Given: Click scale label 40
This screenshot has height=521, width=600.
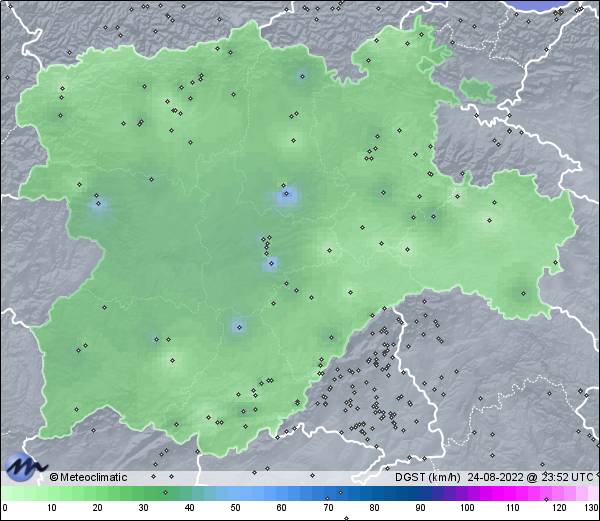Looking at the screenshot, I should click(189, 508).
